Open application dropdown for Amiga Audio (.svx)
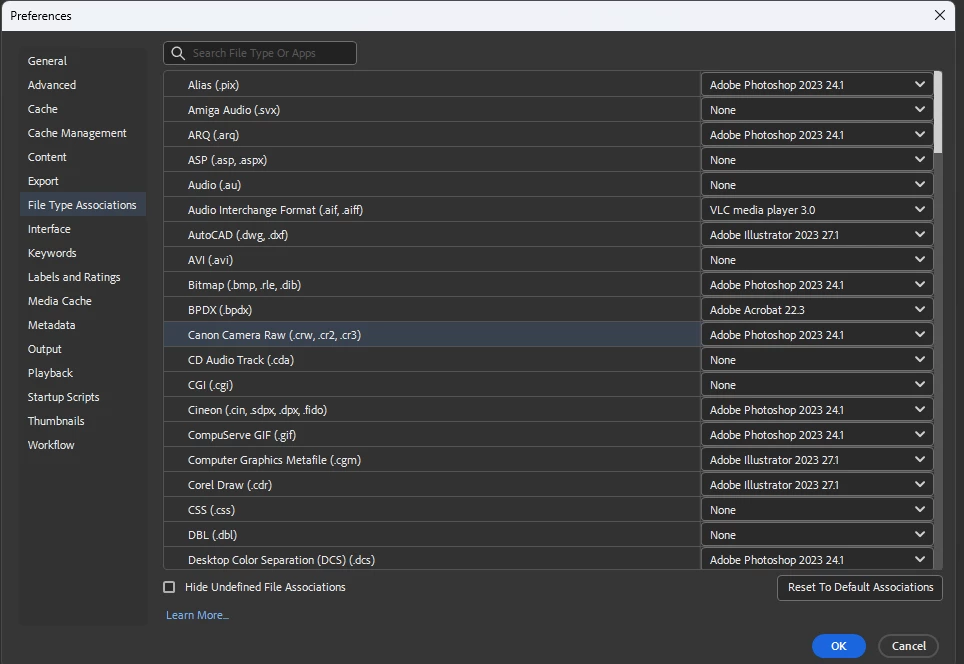964x664 pixels. tap(817, 110)
